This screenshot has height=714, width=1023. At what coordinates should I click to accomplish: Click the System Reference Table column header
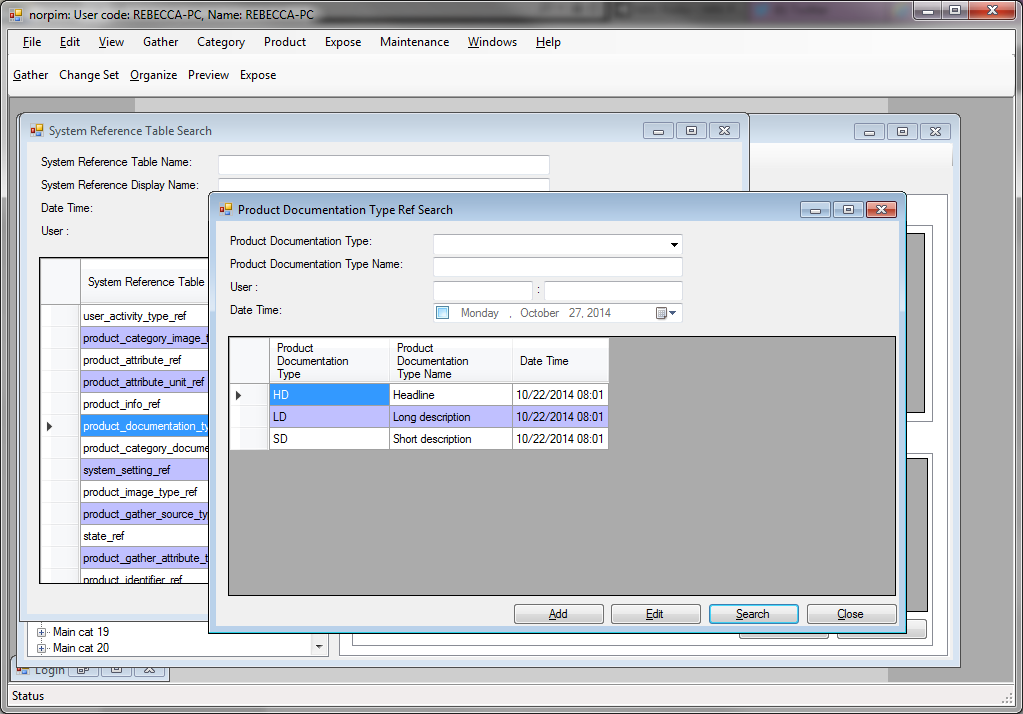click(145, 282)
